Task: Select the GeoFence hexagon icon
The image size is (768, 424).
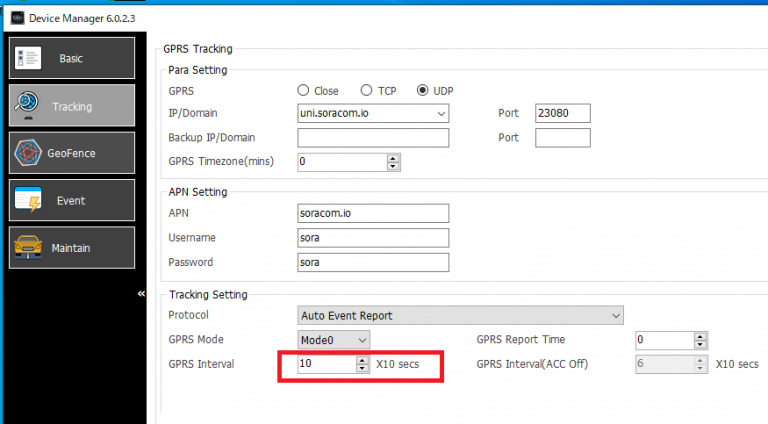Action: [27, 153]
